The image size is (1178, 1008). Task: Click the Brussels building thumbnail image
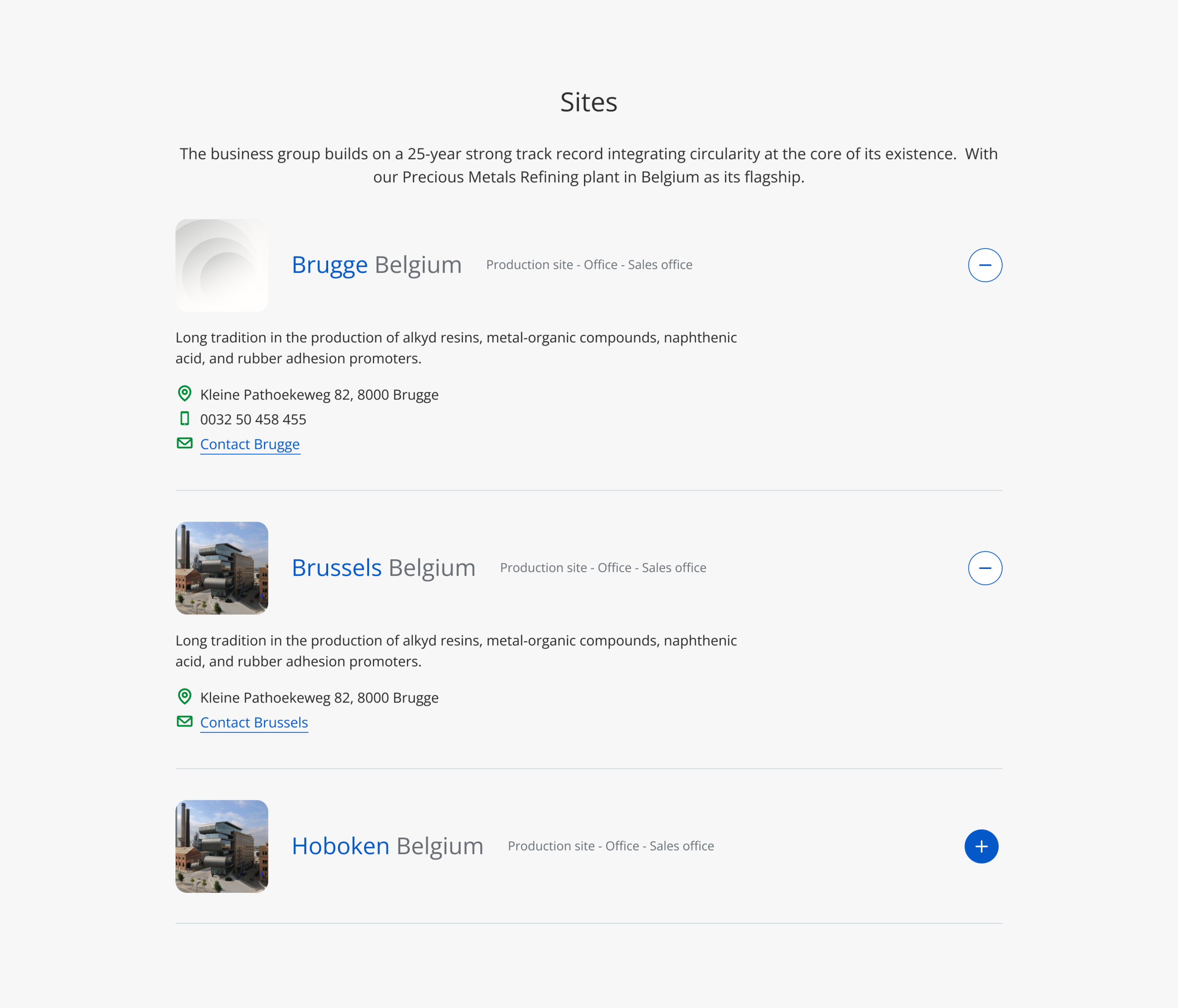222,568
